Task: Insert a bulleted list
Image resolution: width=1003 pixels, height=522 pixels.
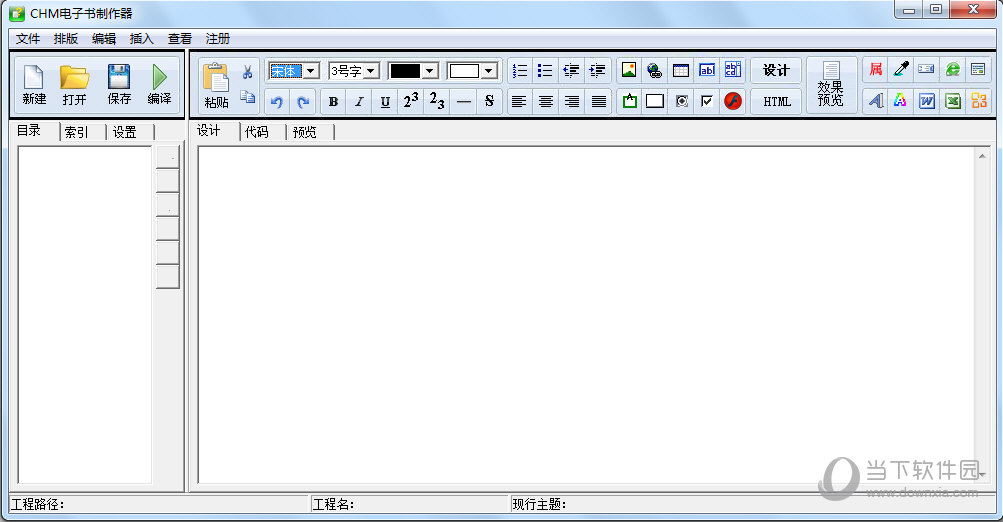Action: 545,70
